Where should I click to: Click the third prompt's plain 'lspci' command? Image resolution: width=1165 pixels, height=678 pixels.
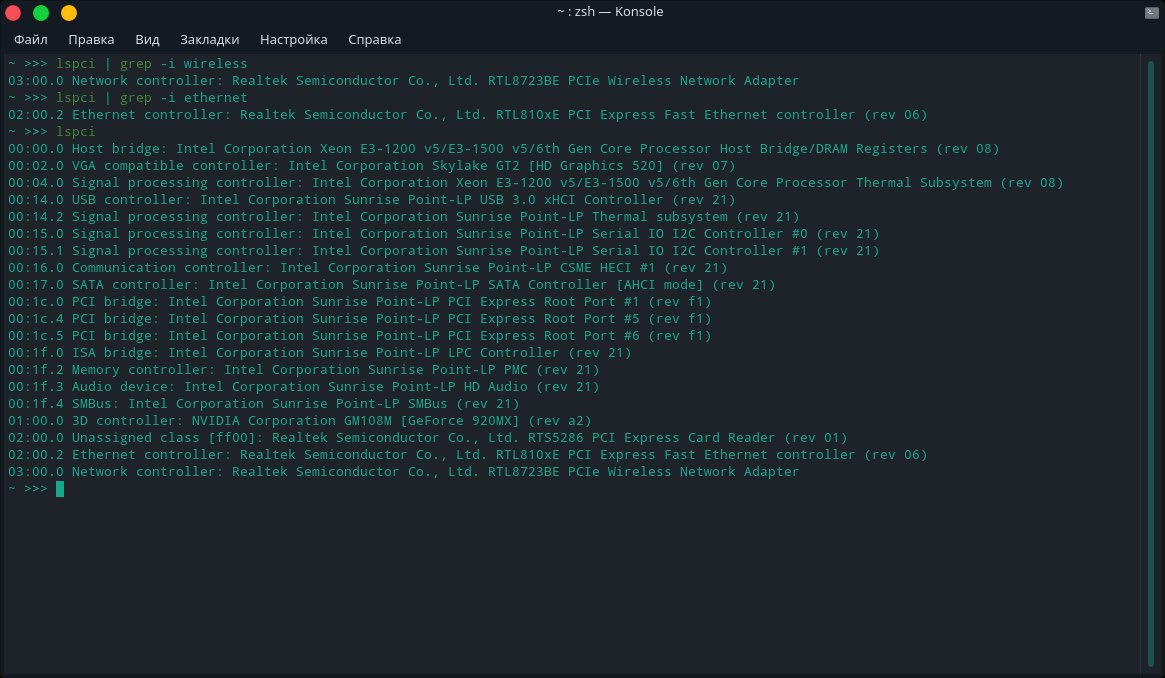click(76, 131)
